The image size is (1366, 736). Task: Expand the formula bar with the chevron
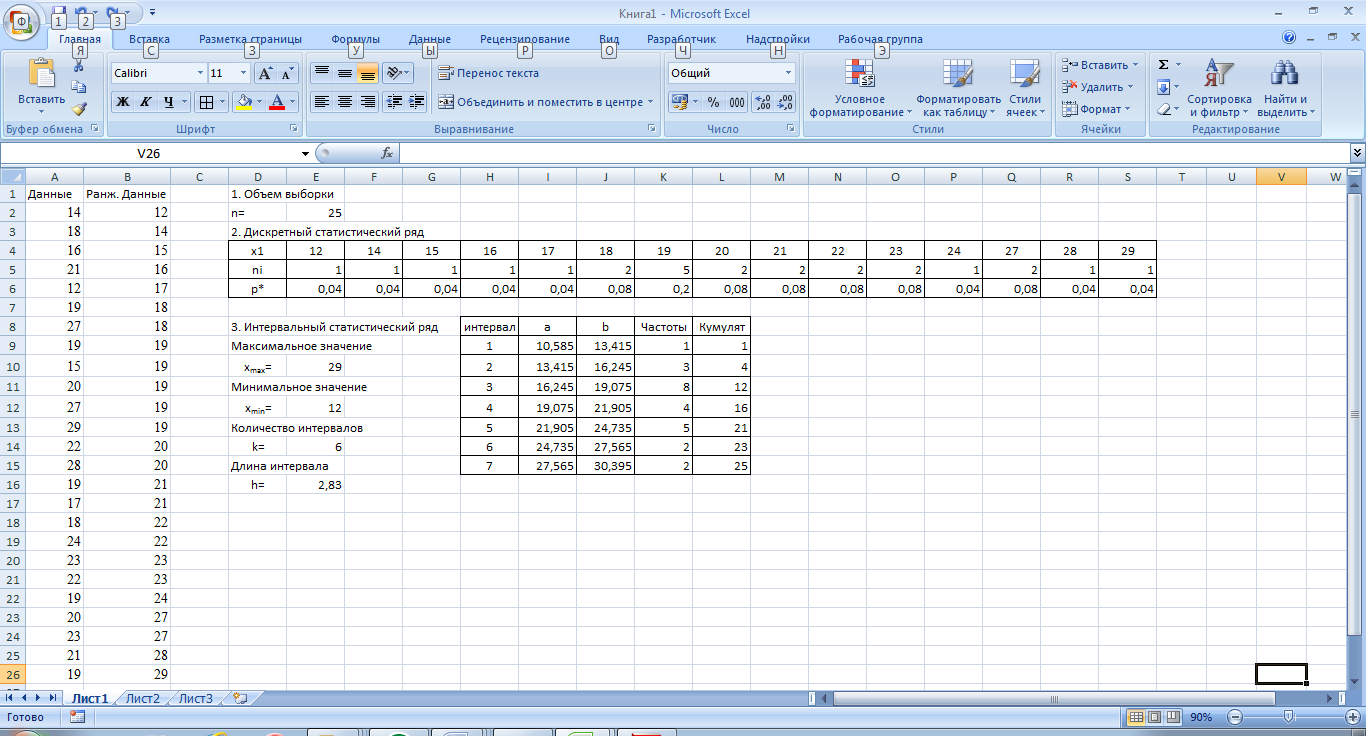[1357, 153]
